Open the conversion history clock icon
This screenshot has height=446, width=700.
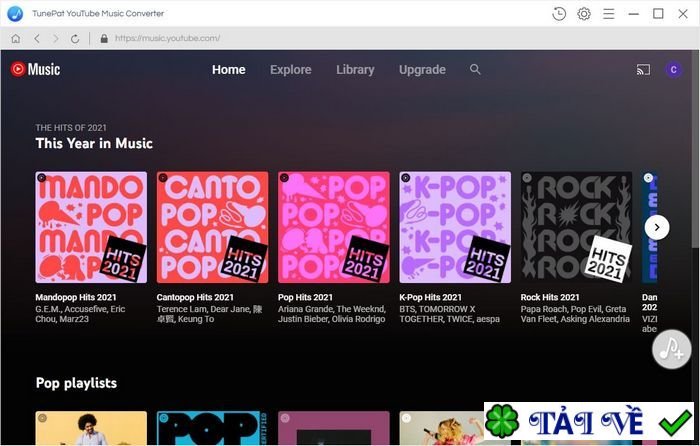tap(559, 14)
